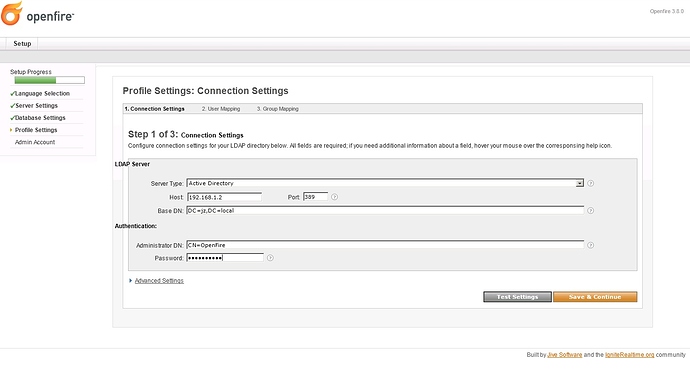Click the Save & Continue button
Image resolution: width=690 pixels, height=389 pixels.
pos(595,297)
